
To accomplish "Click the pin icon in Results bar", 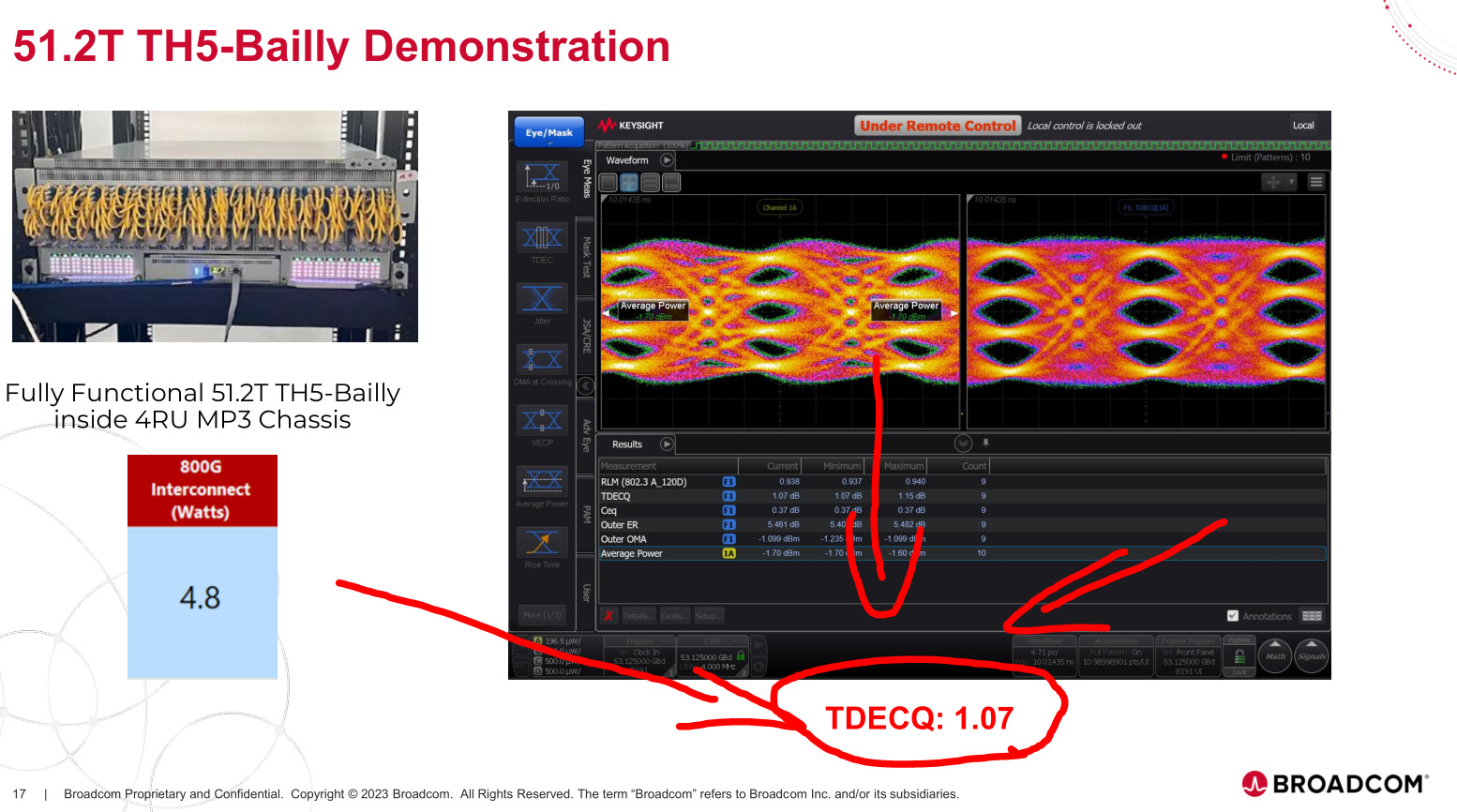I will coord(985,443).
